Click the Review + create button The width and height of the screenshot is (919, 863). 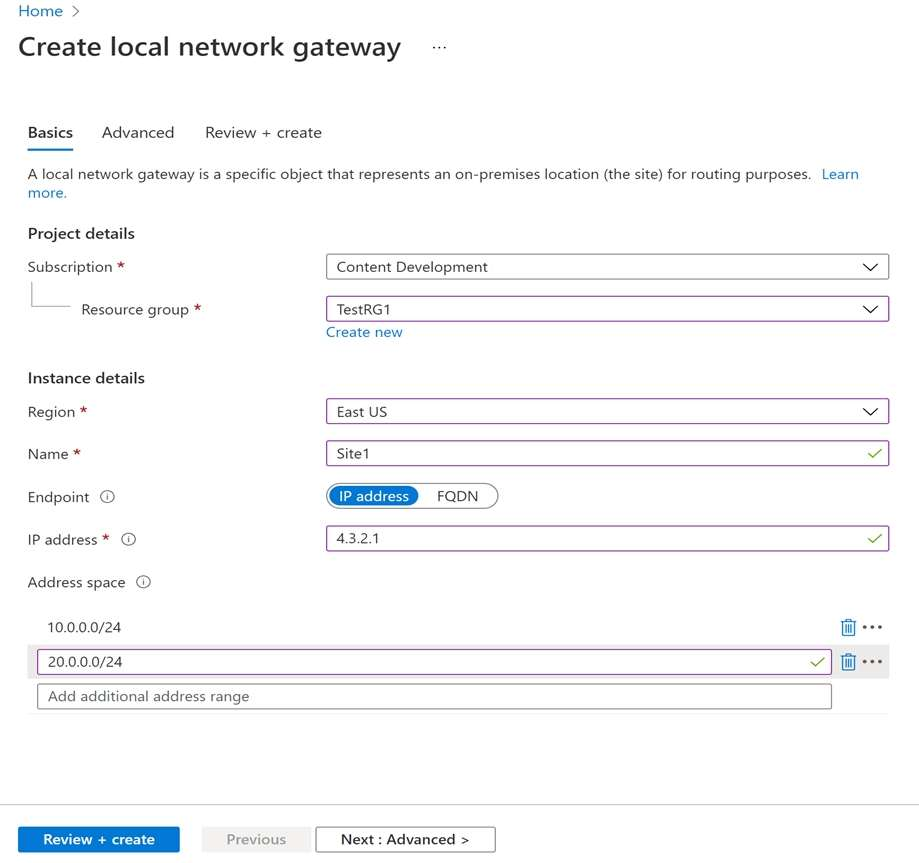click(99, 839)
